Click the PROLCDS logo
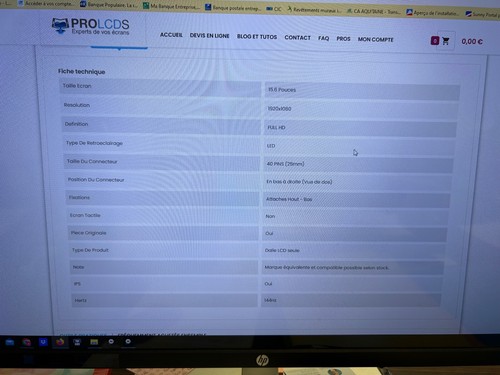The image size is (500, 375). 91,26
